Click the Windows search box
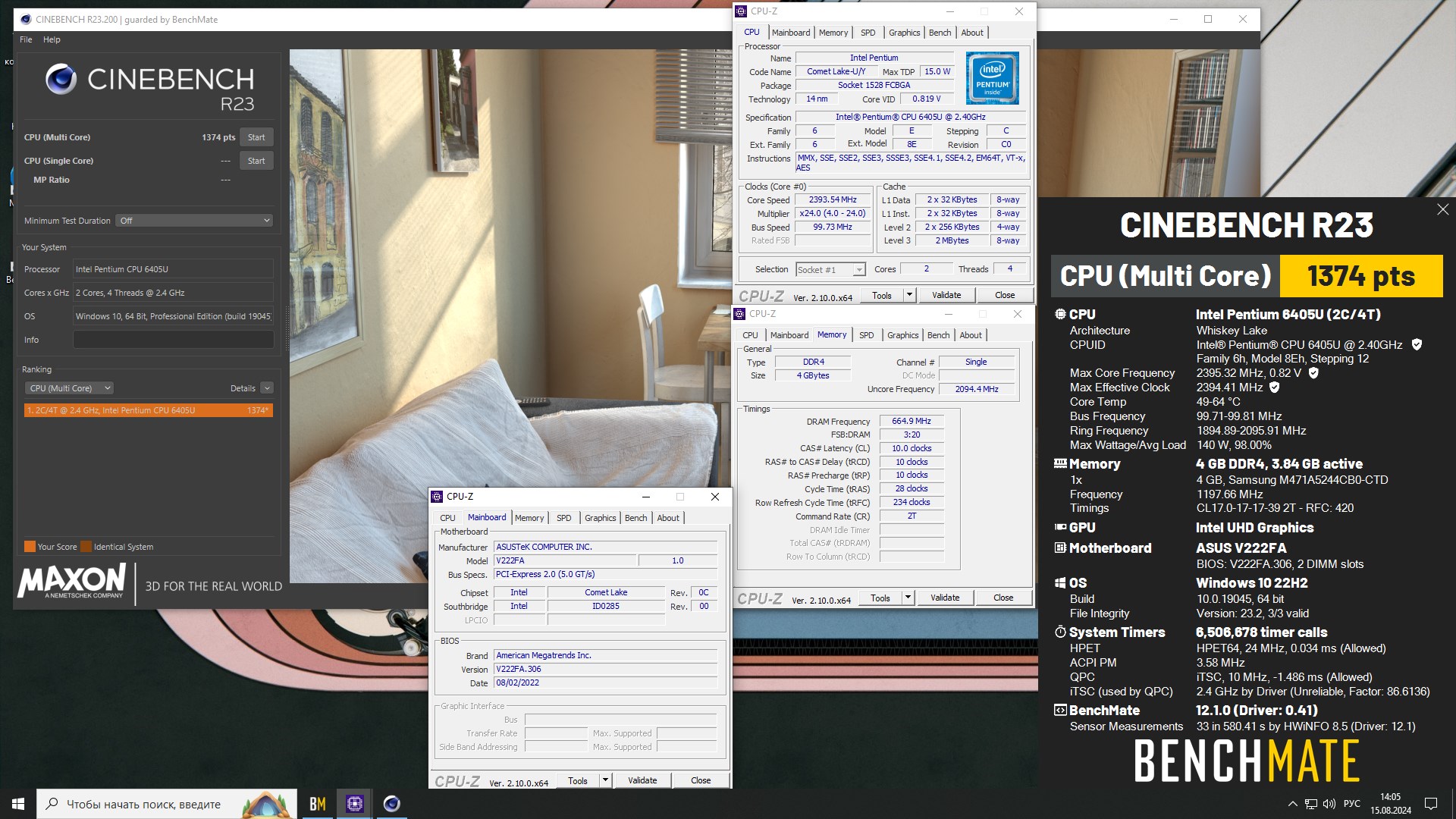 pyautogui.click(x=167, y=804)
